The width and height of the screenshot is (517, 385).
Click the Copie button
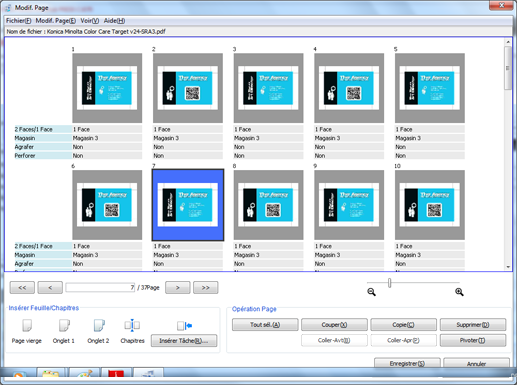click(x=403, y=325)
